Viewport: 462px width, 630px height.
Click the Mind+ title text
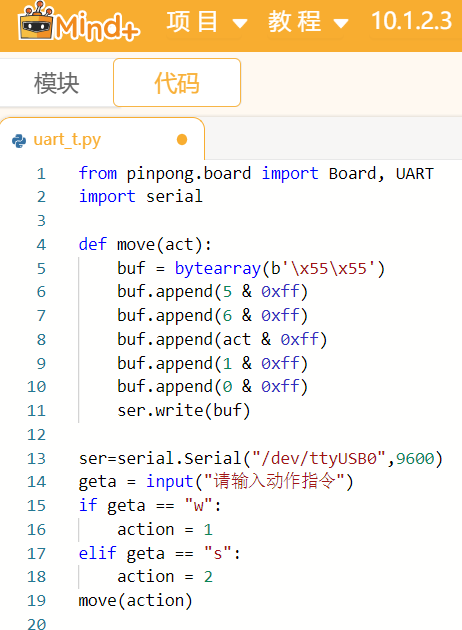[x=98, y=27]
